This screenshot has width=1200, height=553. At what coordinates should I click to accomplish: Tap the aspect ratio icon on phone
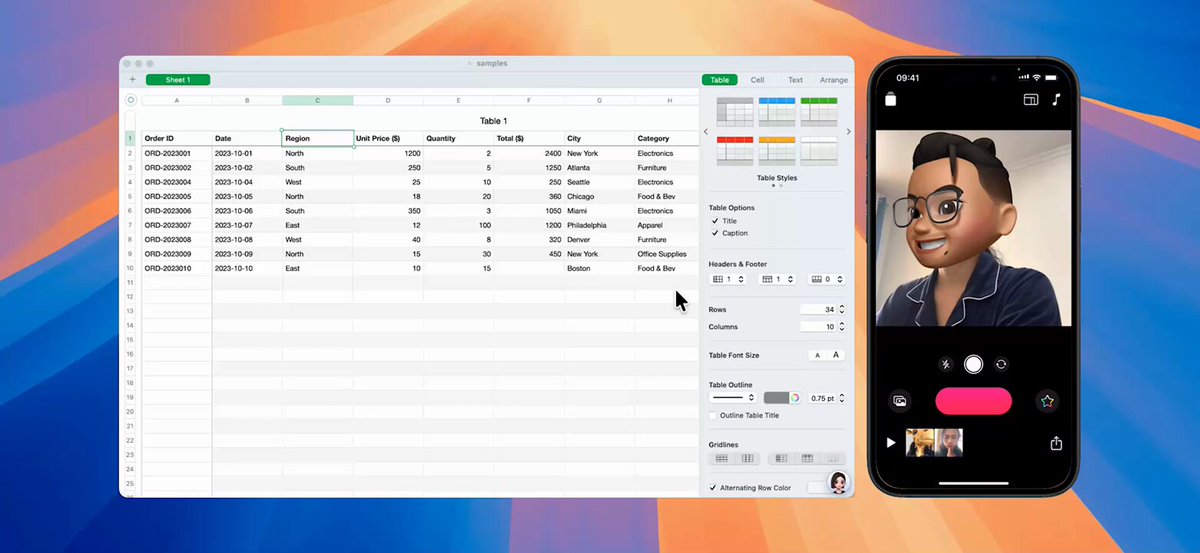pos(1031,100)
